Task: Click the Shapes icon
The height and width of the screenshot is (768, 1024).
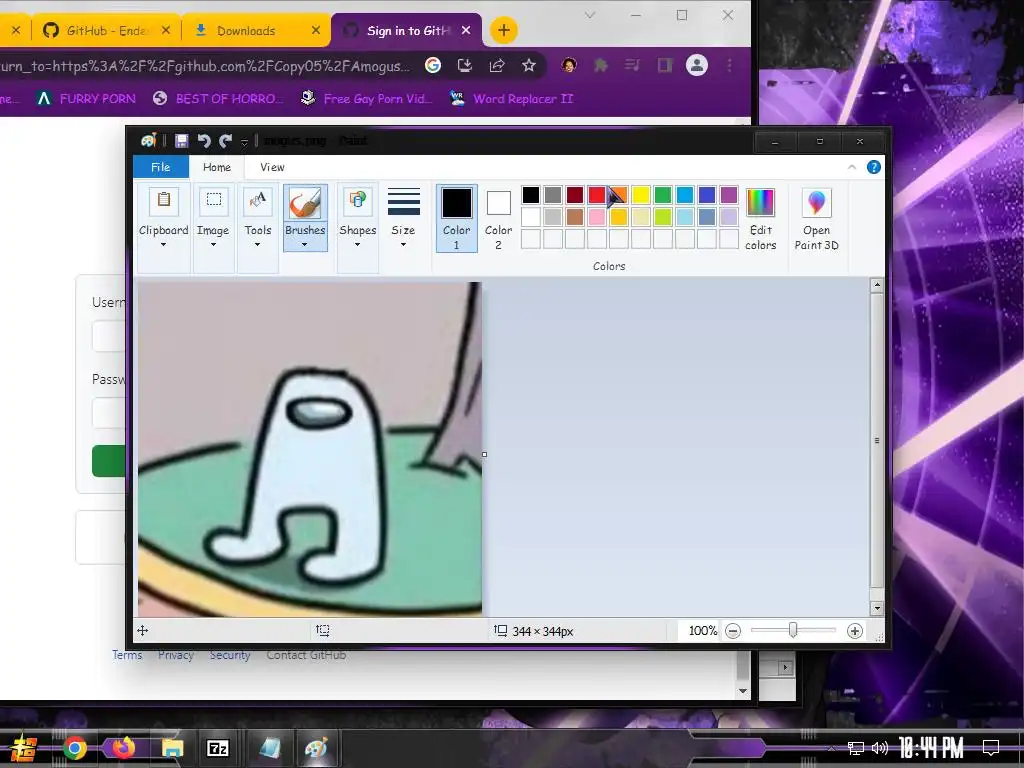Action: click(357, 200)
